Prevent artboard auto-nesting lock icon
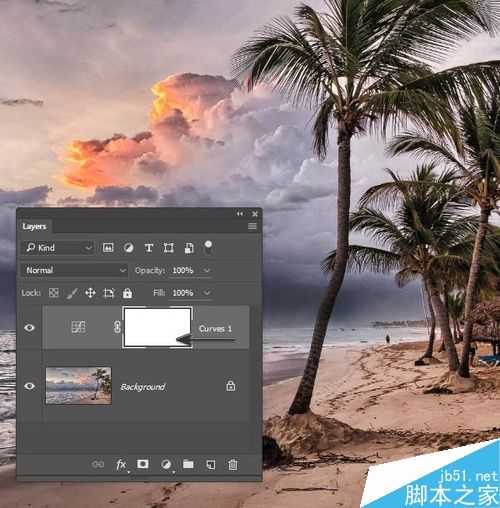This screenshot has height=508, width=500. 109,293
